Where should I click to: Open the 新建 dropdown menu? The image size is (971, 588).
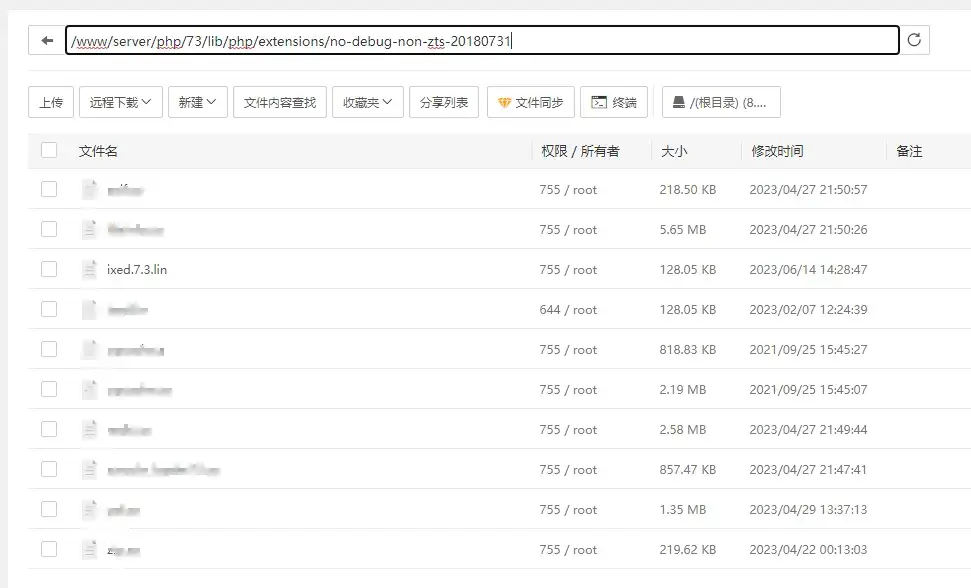point(197,102)
